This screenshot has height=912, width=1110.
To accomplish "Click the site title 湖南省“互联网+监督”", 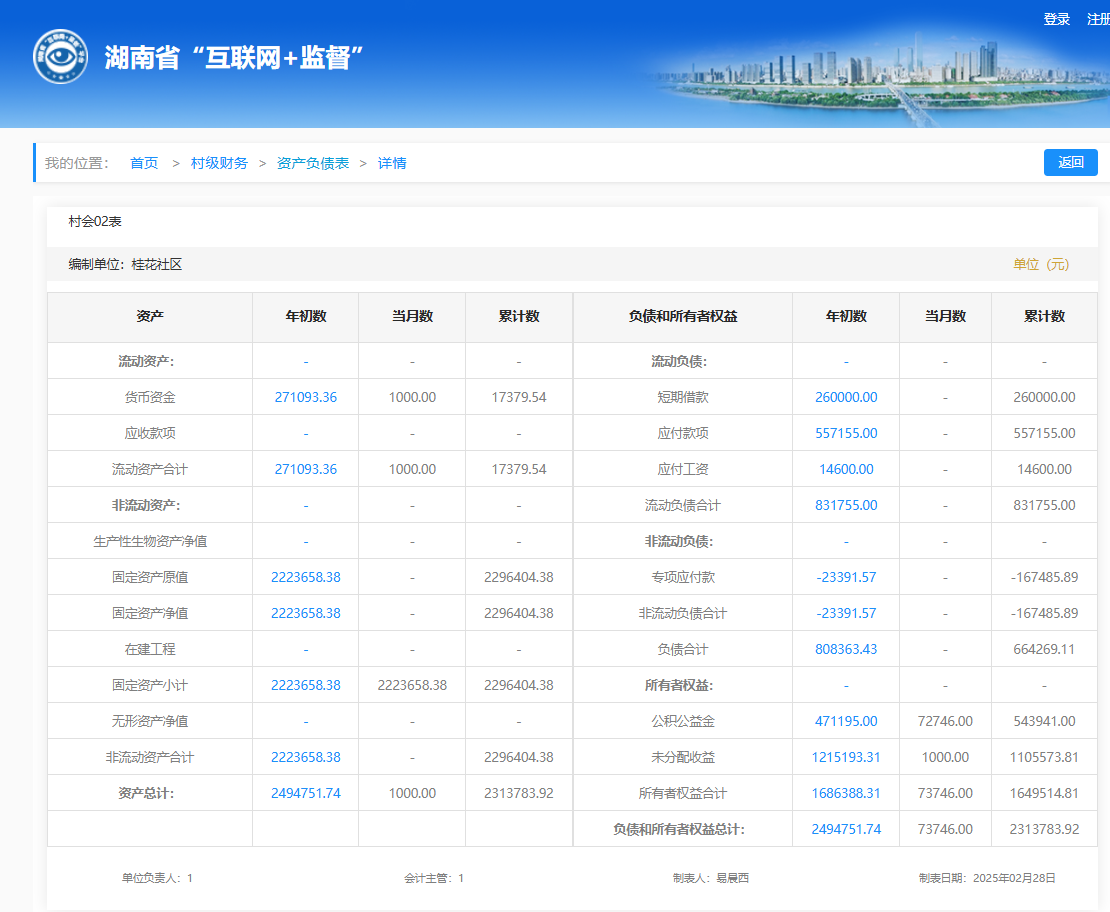I will tap(234, 57).
